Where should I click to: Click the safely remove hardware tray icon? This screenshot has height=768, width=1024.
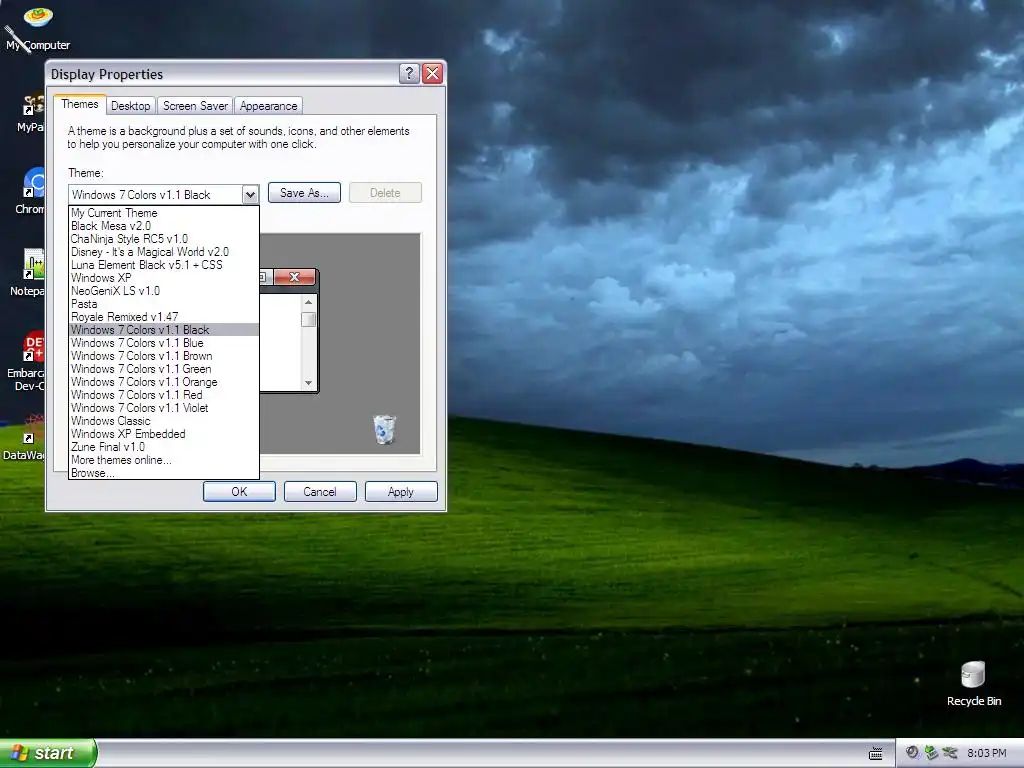(x=931, y=753)
